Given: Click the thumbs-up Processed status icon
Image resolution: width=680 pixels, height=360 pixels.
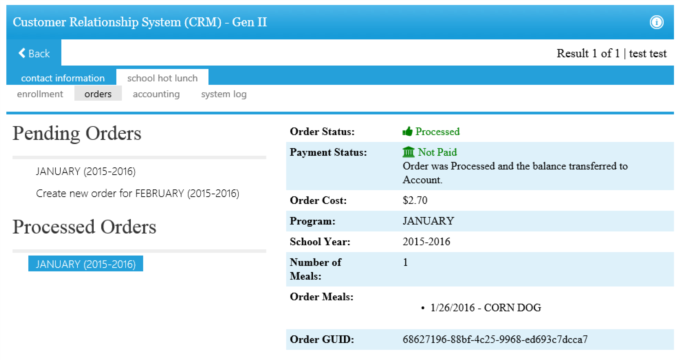Looking at the screenshot, I should 407,131.
